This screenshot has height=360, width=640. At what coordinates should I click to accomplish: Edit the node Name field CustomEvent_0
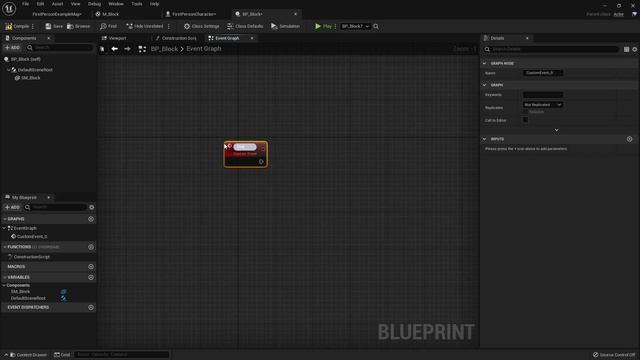(x=543, y=73)
